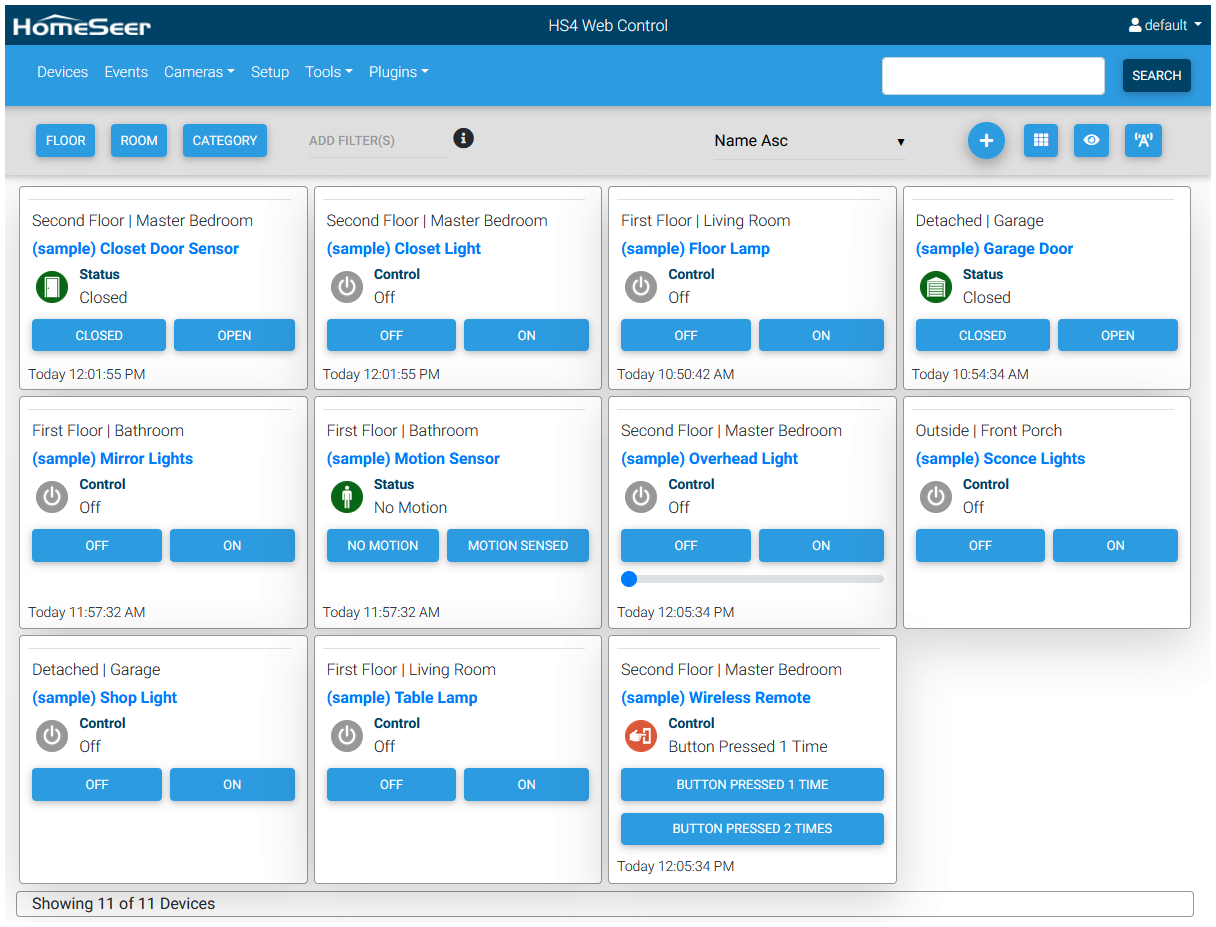Click the filter info icon

463,138
